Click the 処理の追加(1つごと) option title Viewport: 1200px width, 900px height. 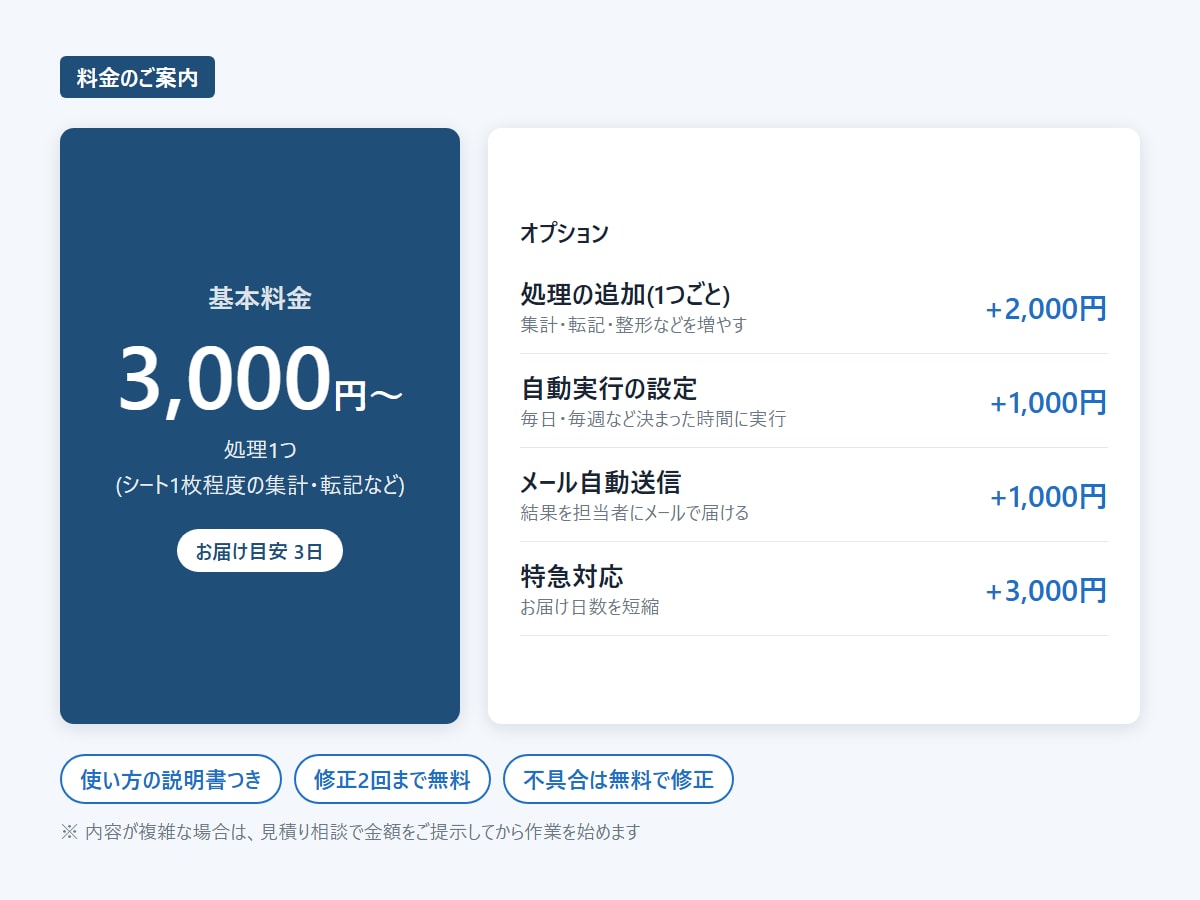point(625,294)
